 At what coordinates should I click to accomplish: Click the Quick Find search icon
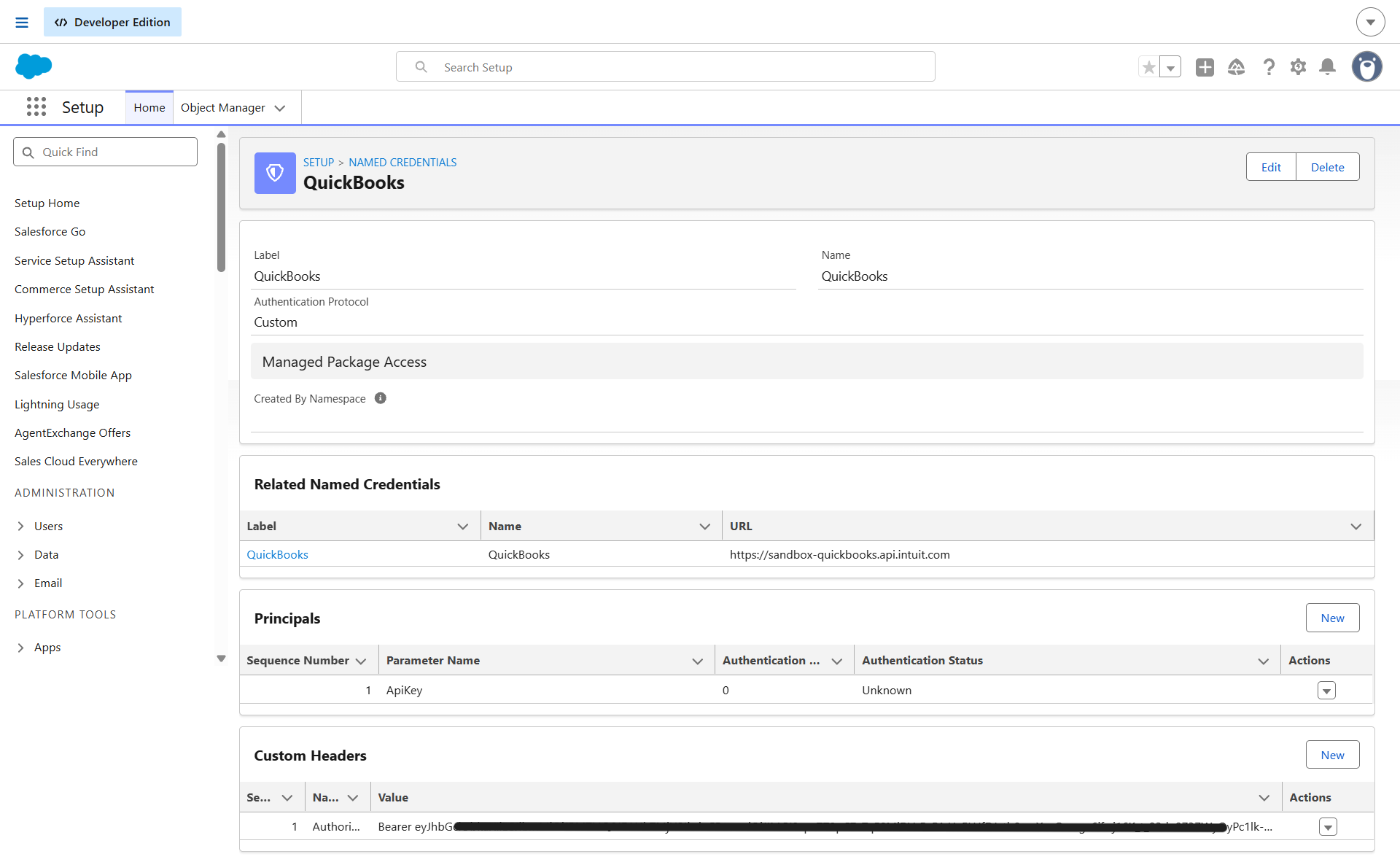28,152
